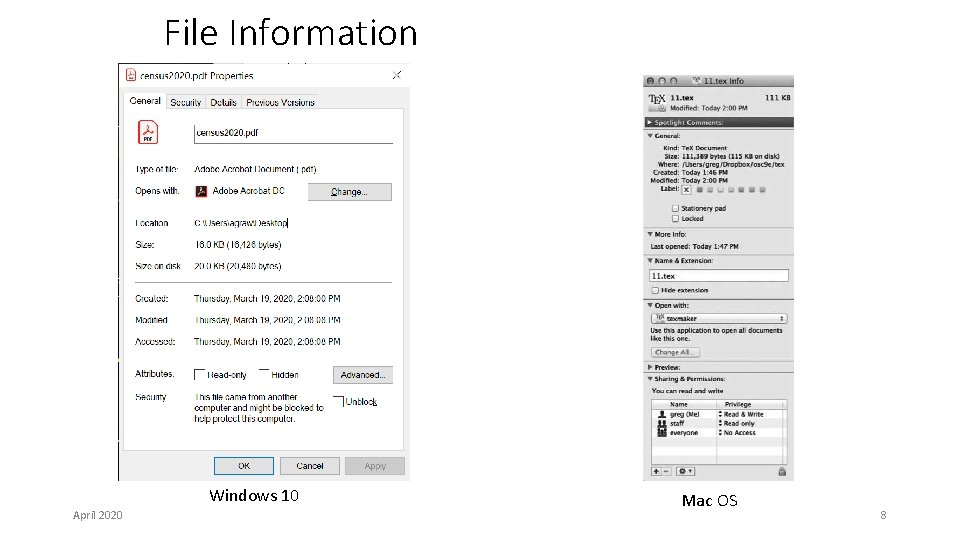
Task: Click the Location path text C:\Users\agraw\Desktop
Action: 241,223
